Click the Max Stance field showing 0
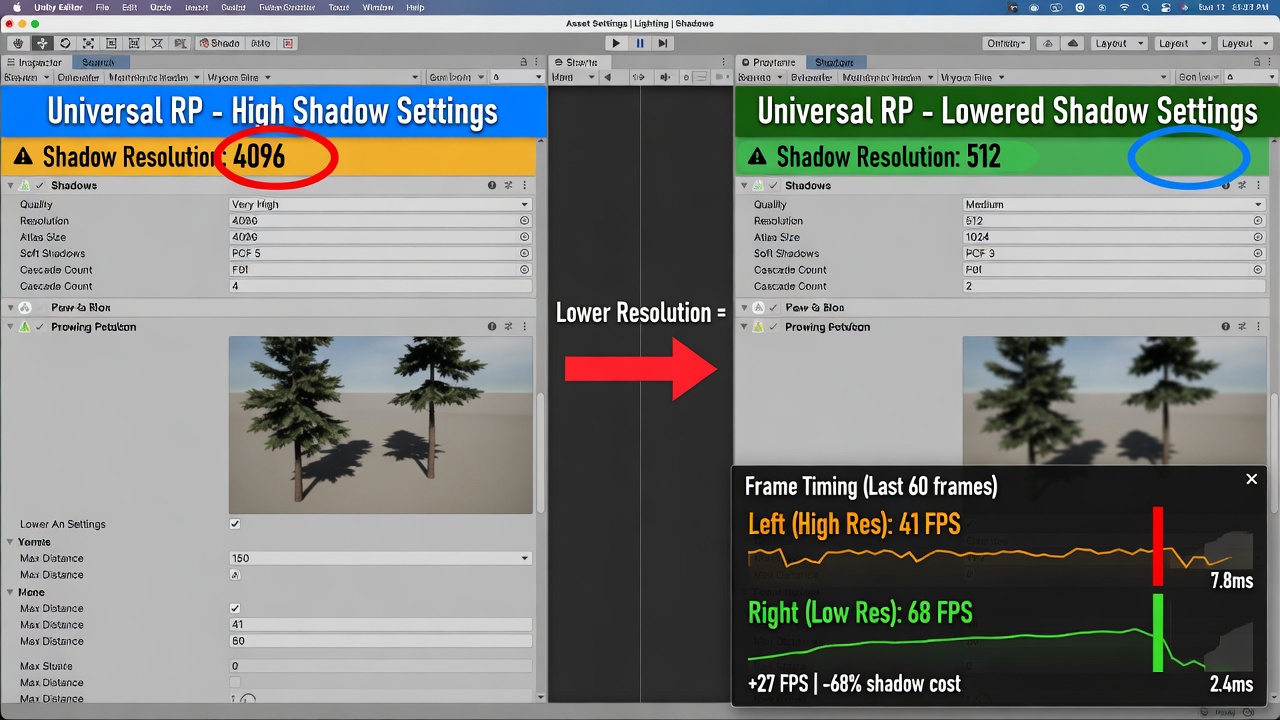The image size is (1280, 720). [x=380, y=666]
